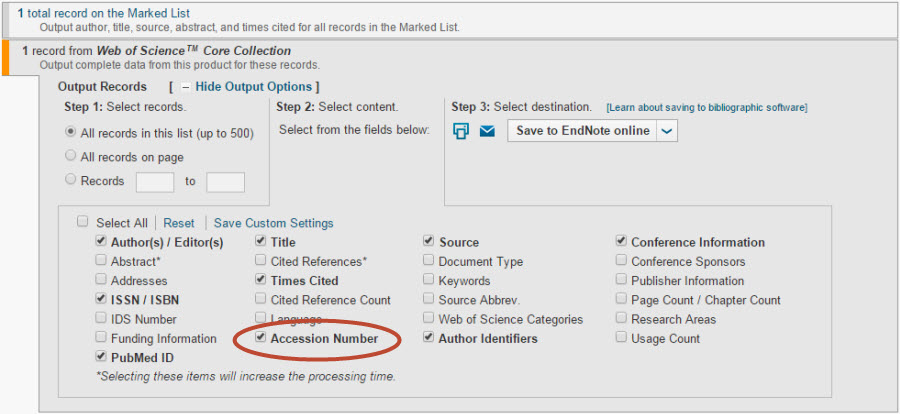Open Learn about saving to bibliographic software
Image resolution: width=900 pixels, height=414 pixels.
coord(706,108)
